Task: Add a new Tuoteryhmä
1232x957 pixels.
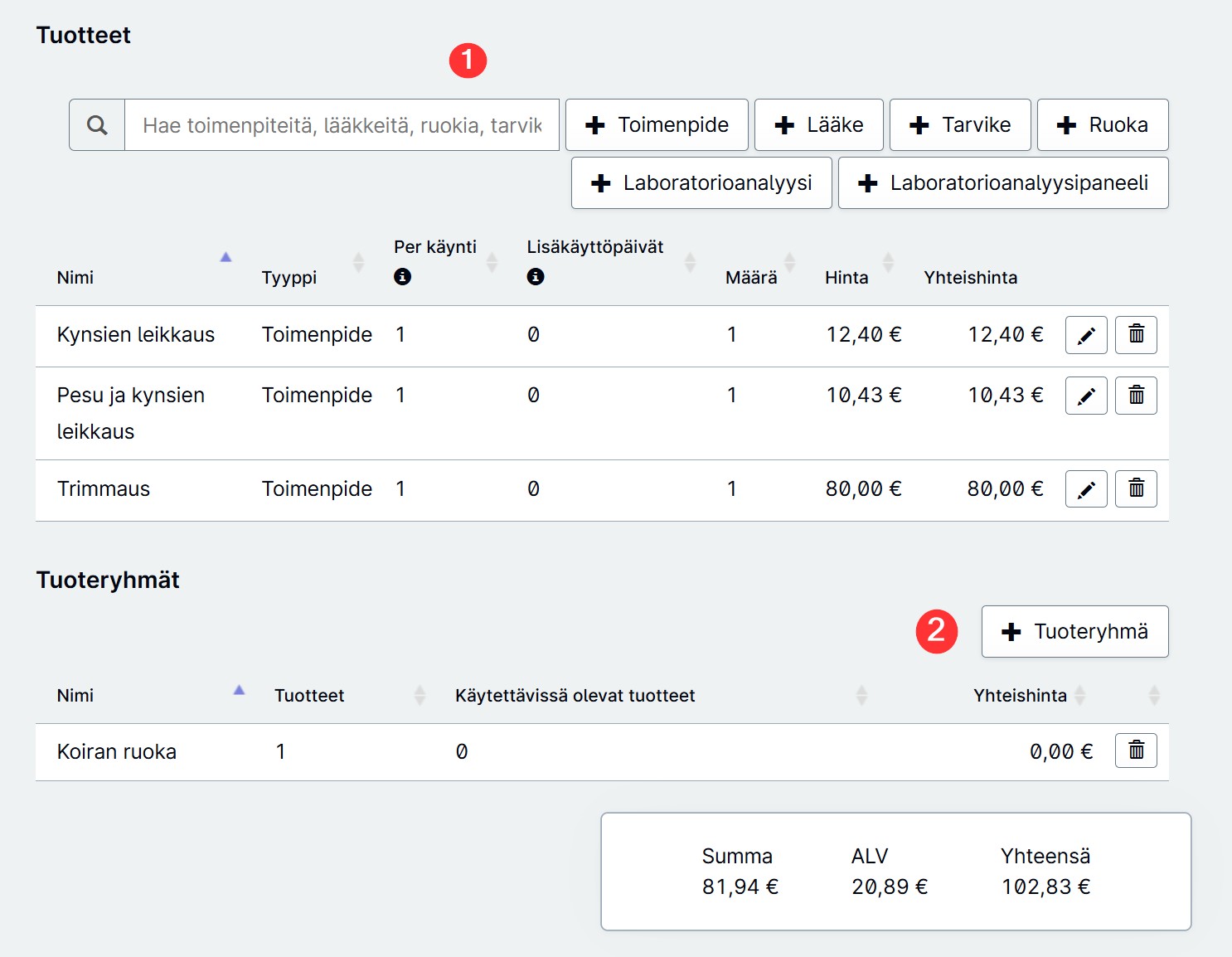Action: (x=1075, y=632)
